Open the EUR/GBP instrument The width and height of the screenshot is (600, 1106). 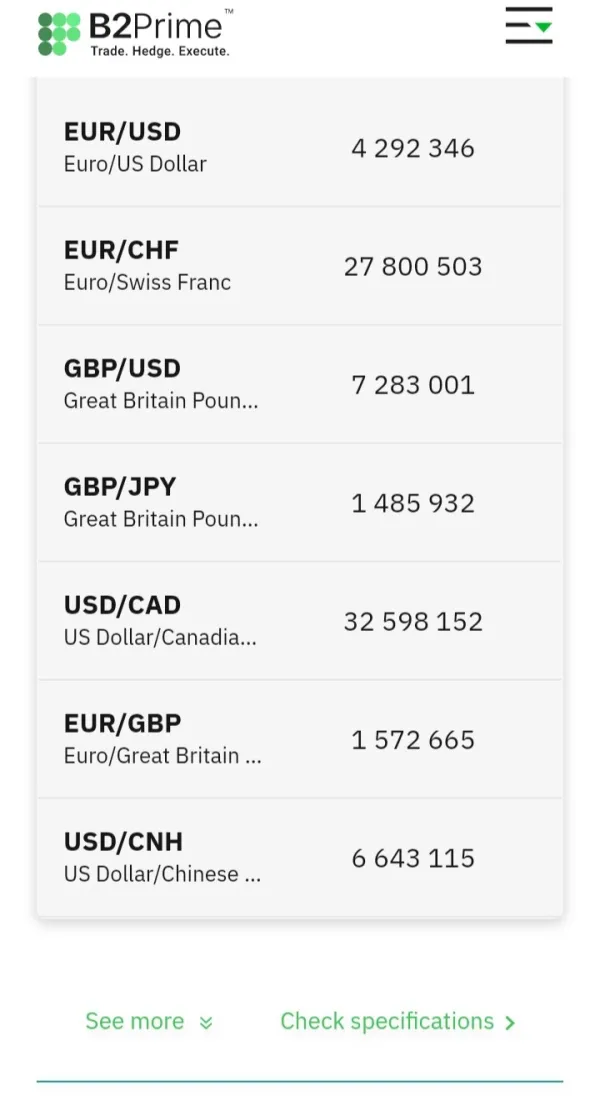(122, 723)
